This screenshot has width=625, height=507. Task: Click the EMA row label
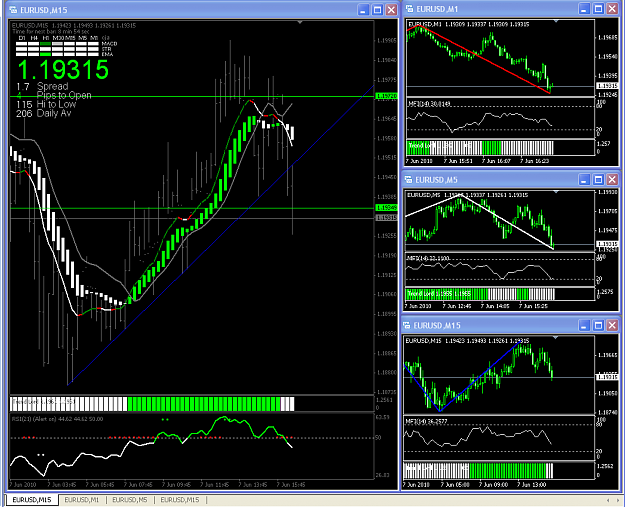point(107,54)
